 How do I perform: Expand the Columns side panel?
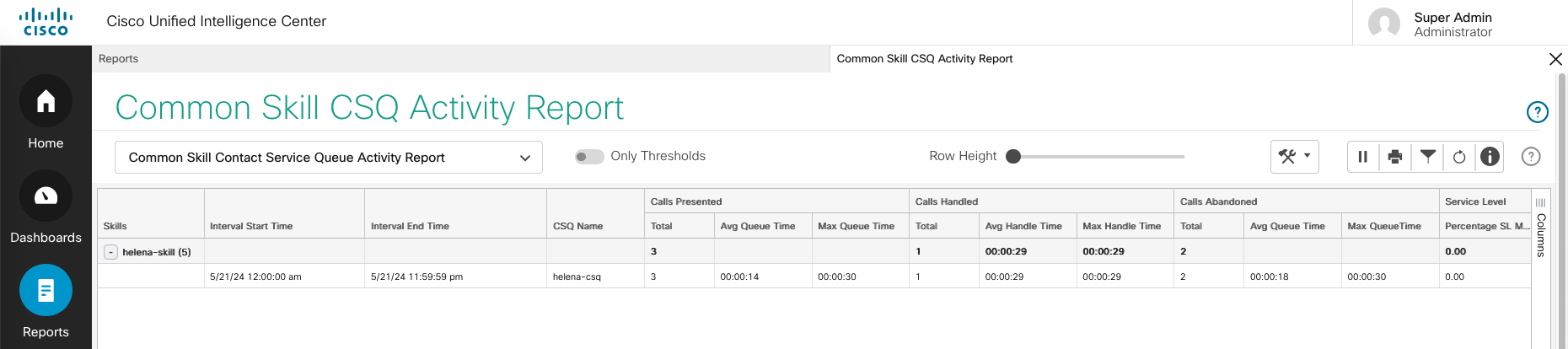(x=1540, y=228)
